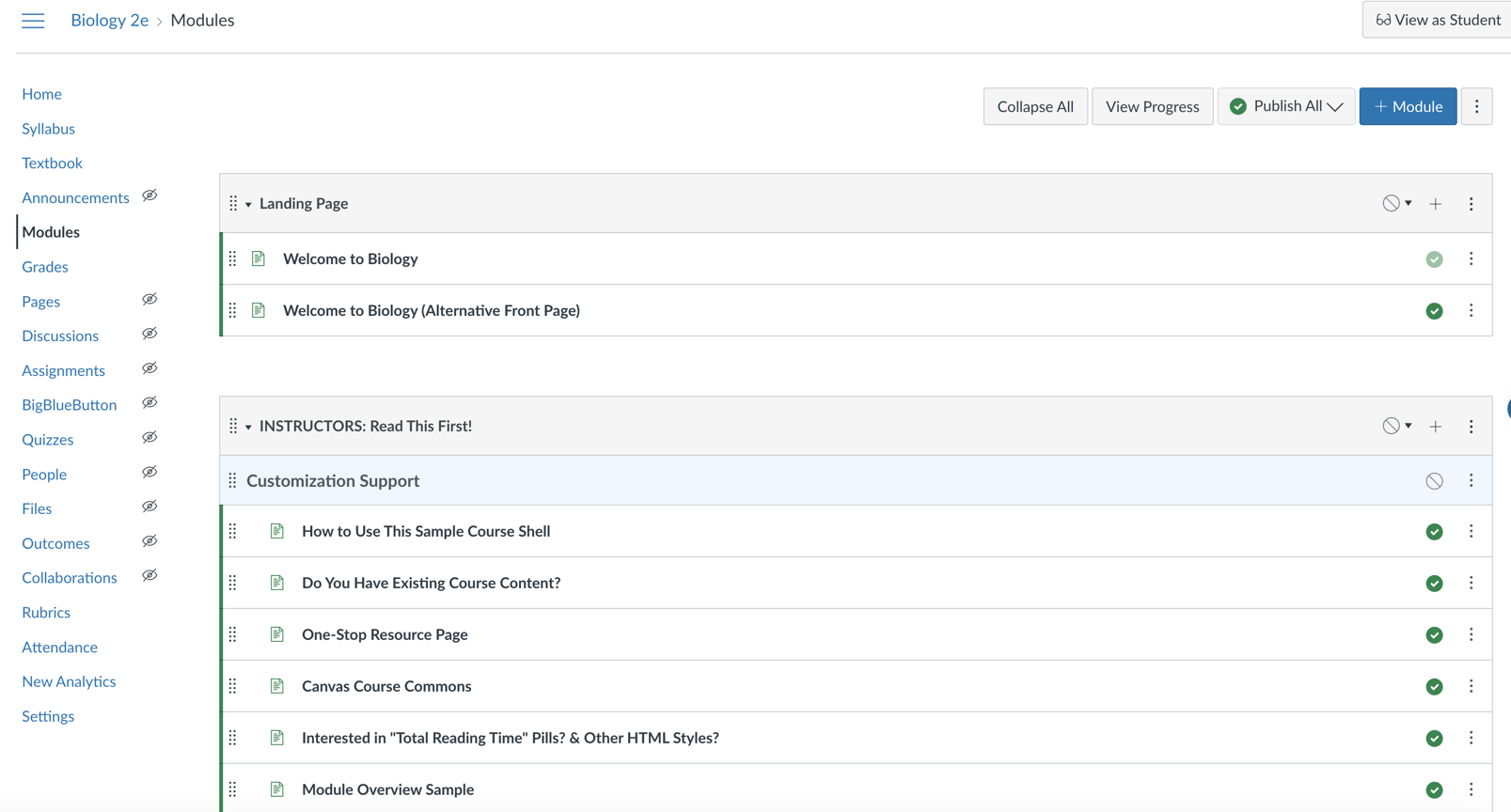Go to Grades in course navigation

point(45,267)
